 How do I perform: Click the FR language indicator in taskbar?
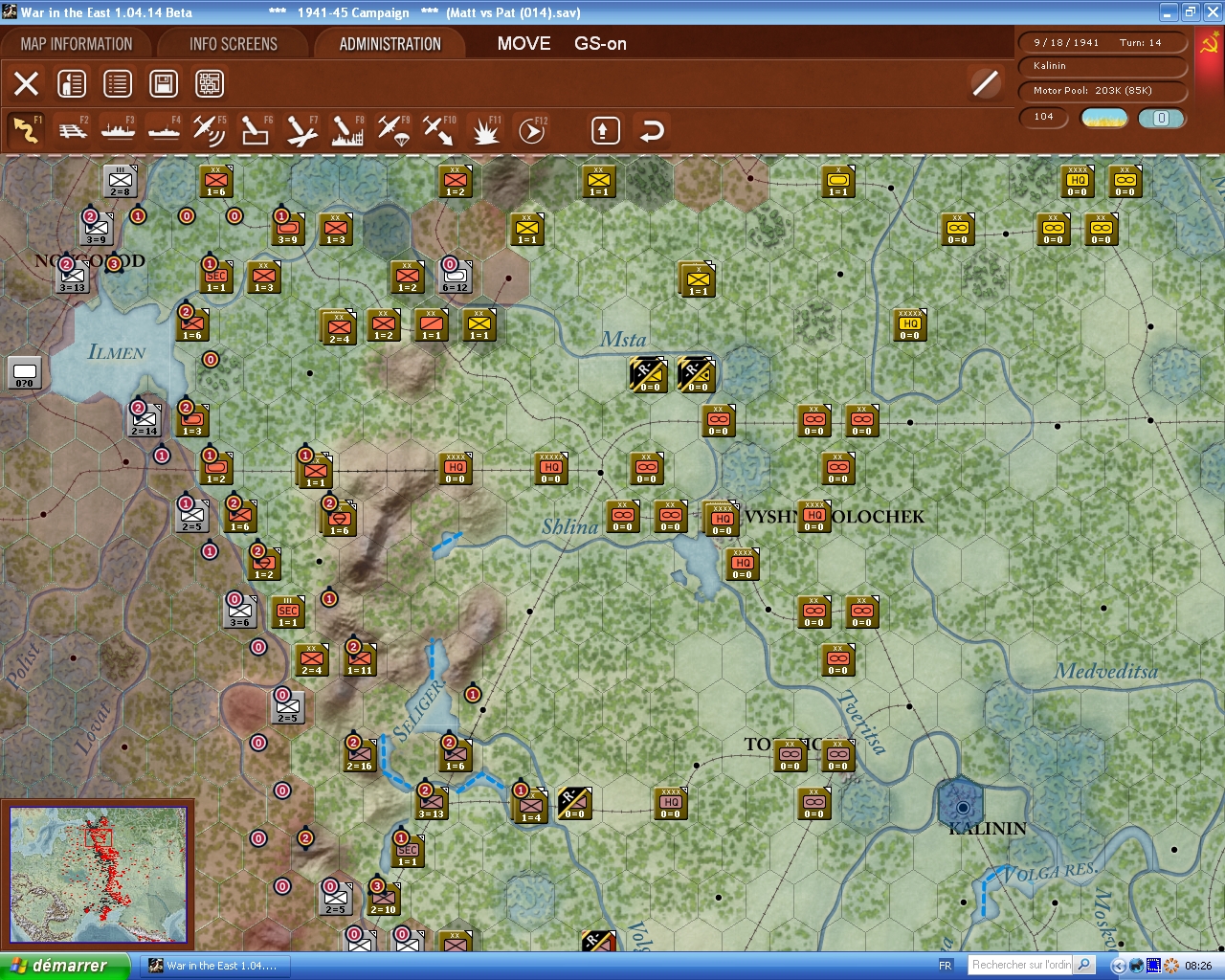click(946, 966)
